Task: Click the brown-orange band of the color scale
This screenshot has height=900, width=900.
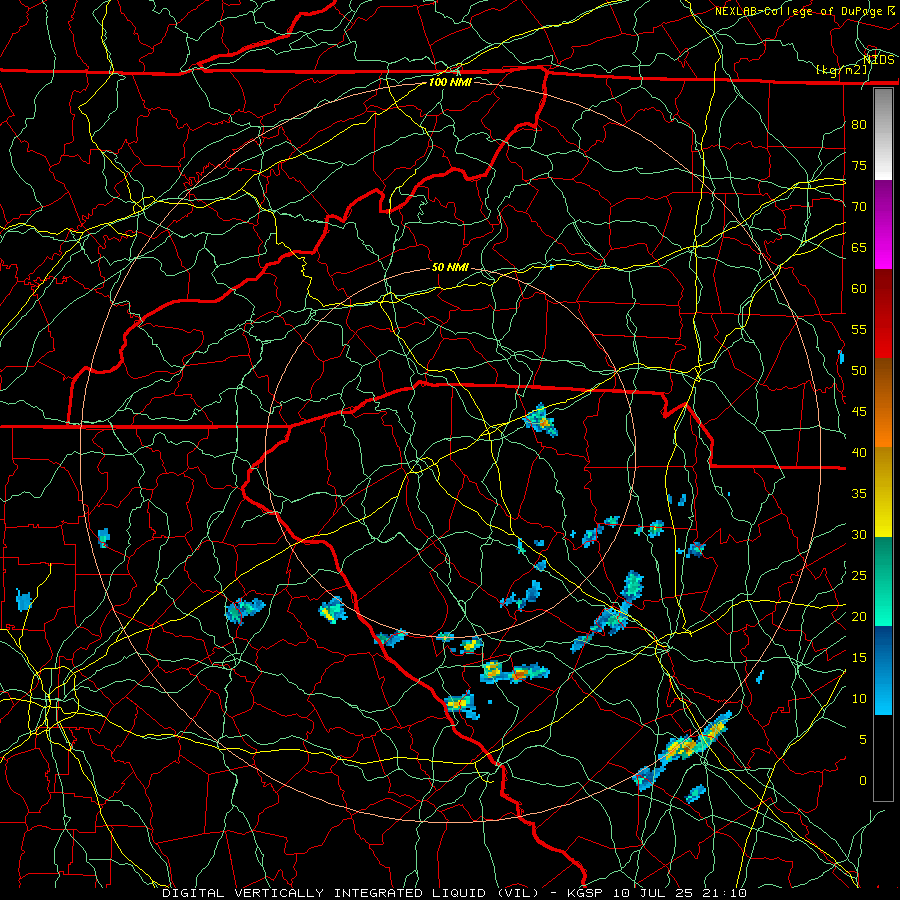Action: coord(883,404)
